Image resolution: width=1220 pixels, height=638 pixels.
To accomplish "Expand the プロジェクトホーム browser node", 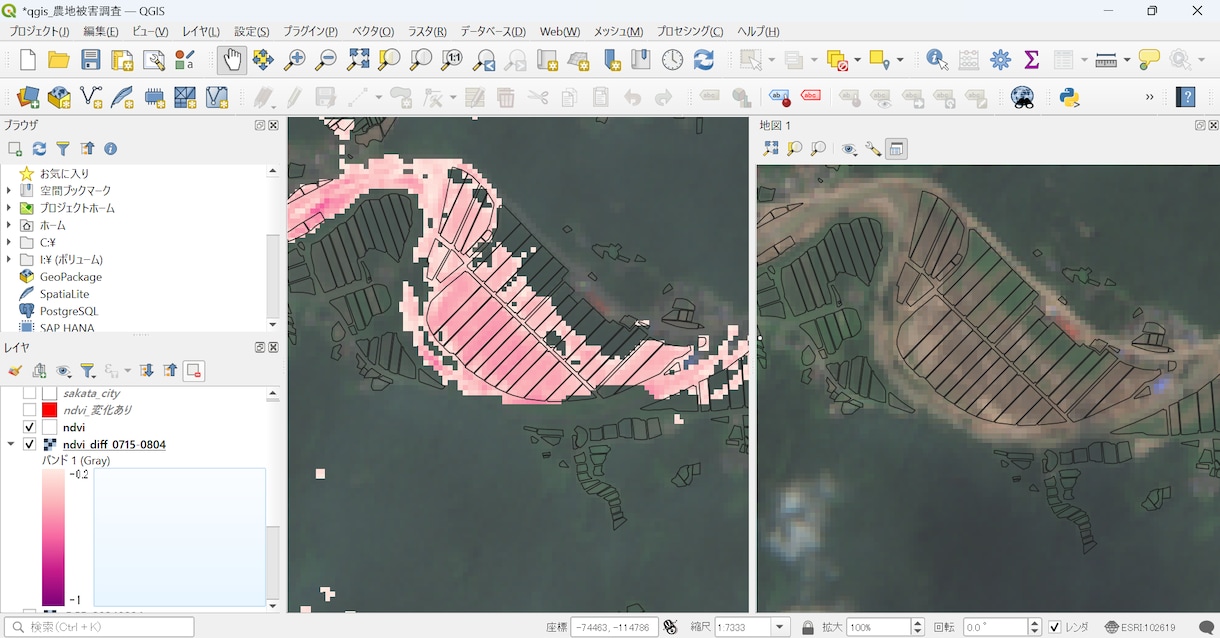I will 9,208.
